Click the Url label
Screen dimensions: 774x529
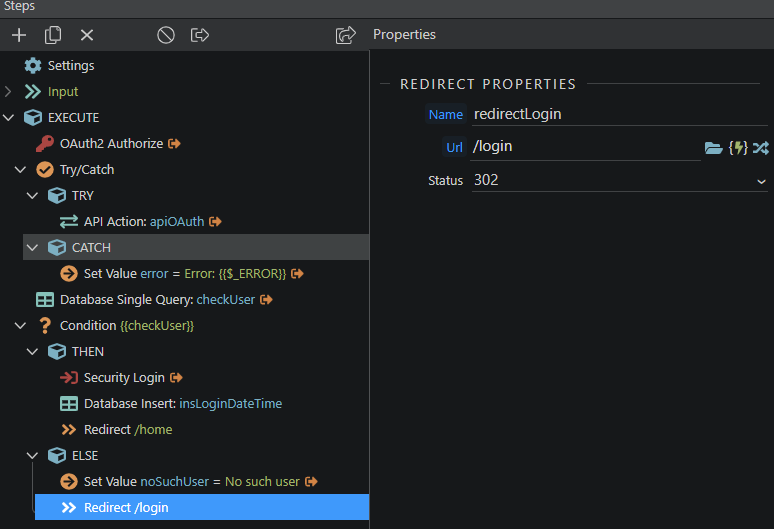coord(454,147)
